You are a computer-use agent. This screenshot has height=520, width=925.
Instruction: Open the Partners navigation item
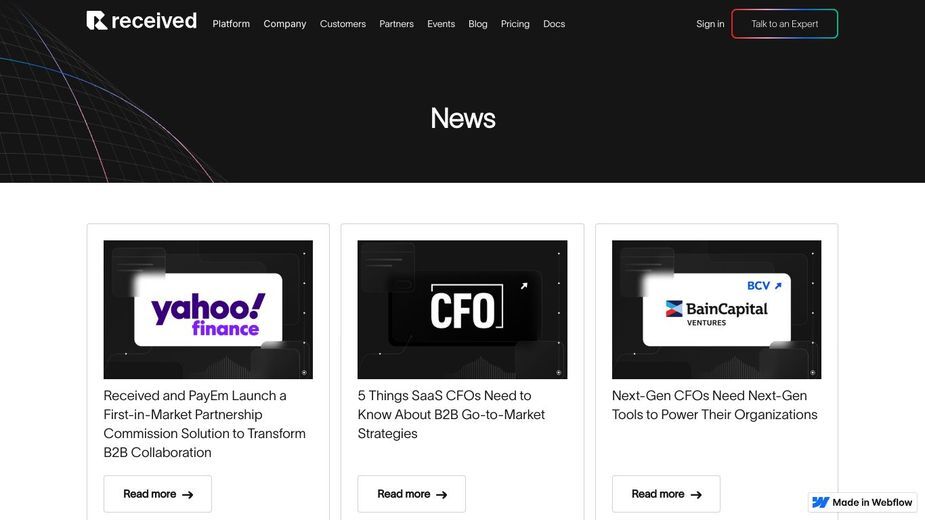[396, 24]
